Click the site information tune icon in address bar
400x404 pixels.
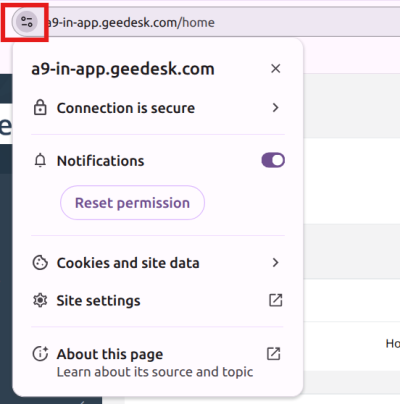click(x=27, y=22)
